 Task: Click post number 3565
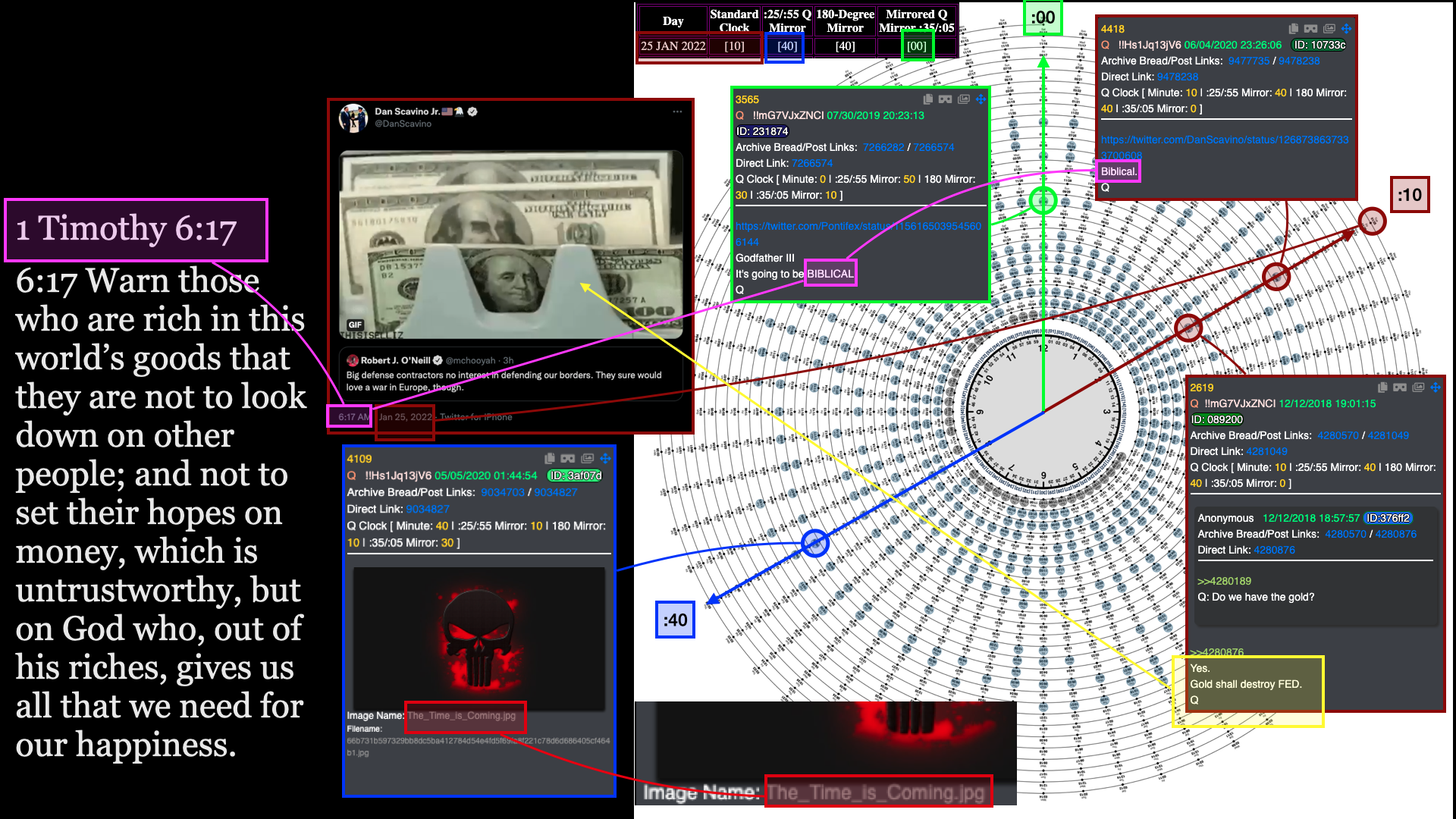[747, 99]
